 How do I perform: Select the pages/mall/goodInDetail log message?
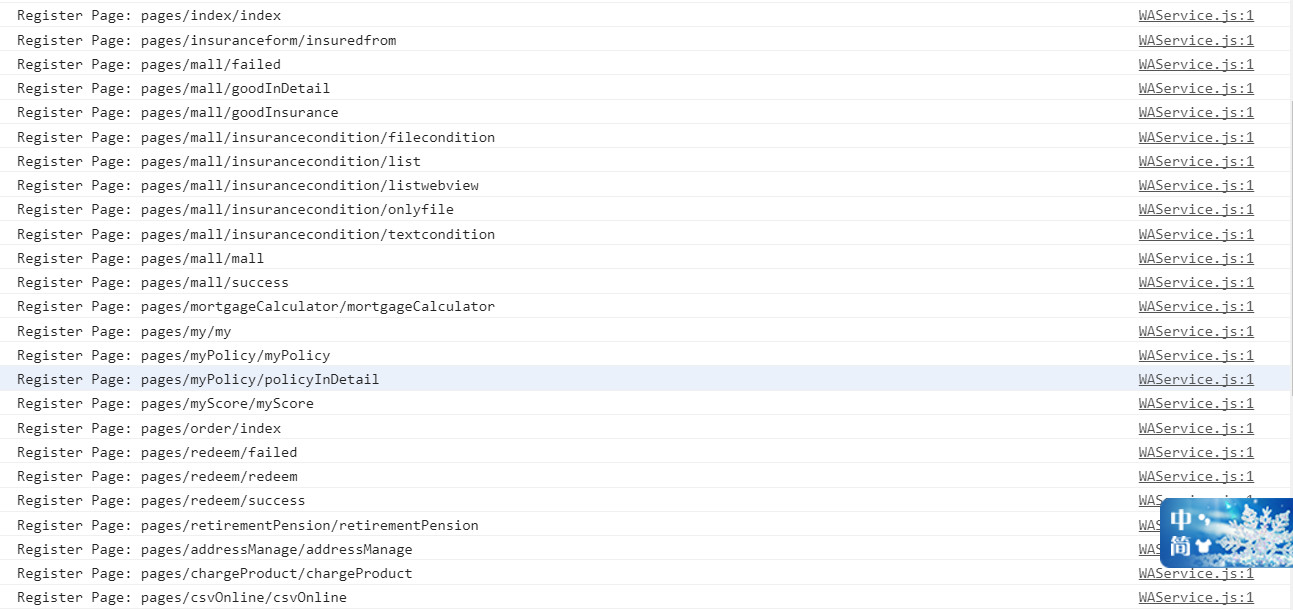pyautogui.click(x=173, y=89)
